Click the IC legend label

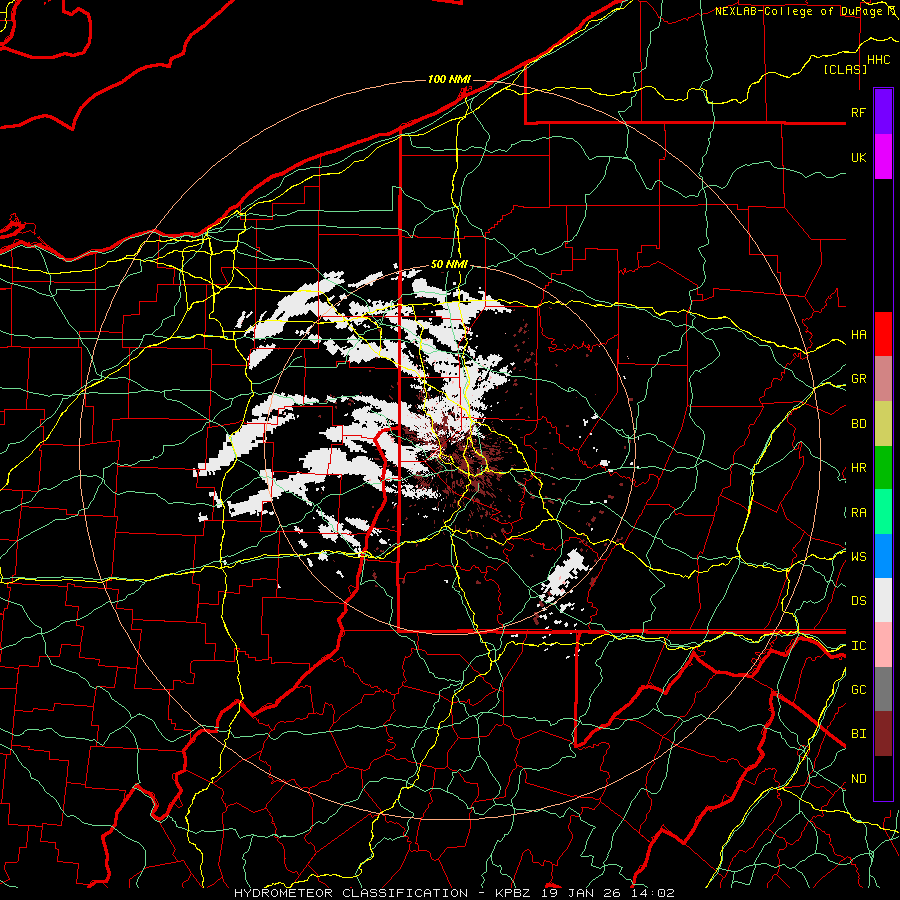858,646
